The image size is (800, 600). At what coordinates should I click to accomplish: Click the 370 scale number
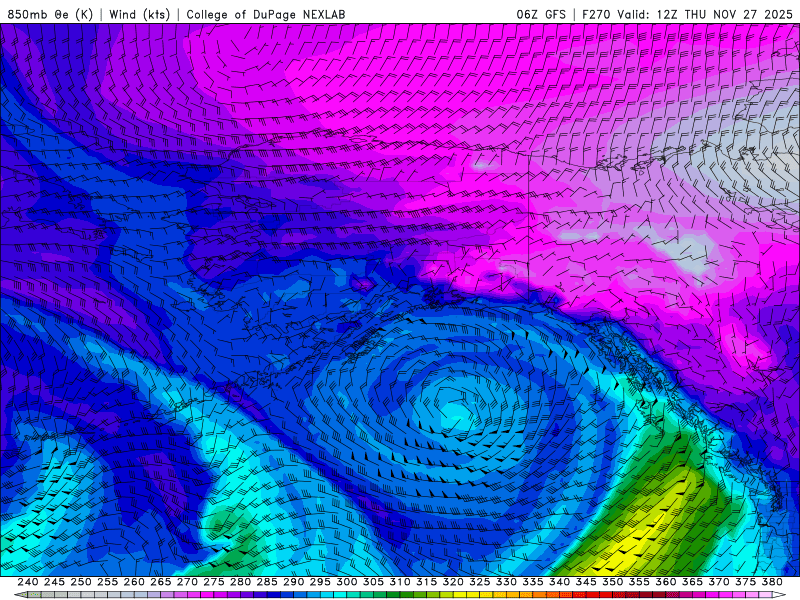pos(718,582)
